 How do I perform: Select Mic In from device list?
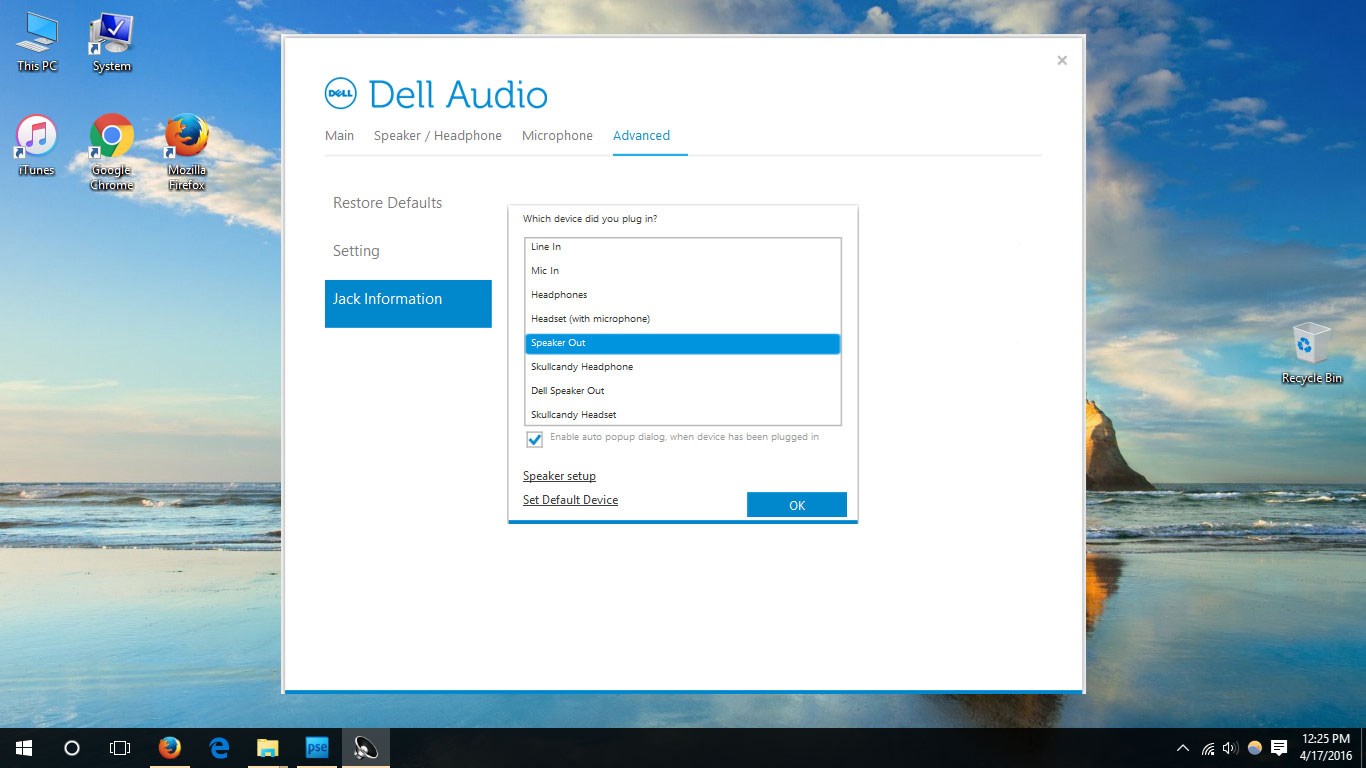coord(683,271)
